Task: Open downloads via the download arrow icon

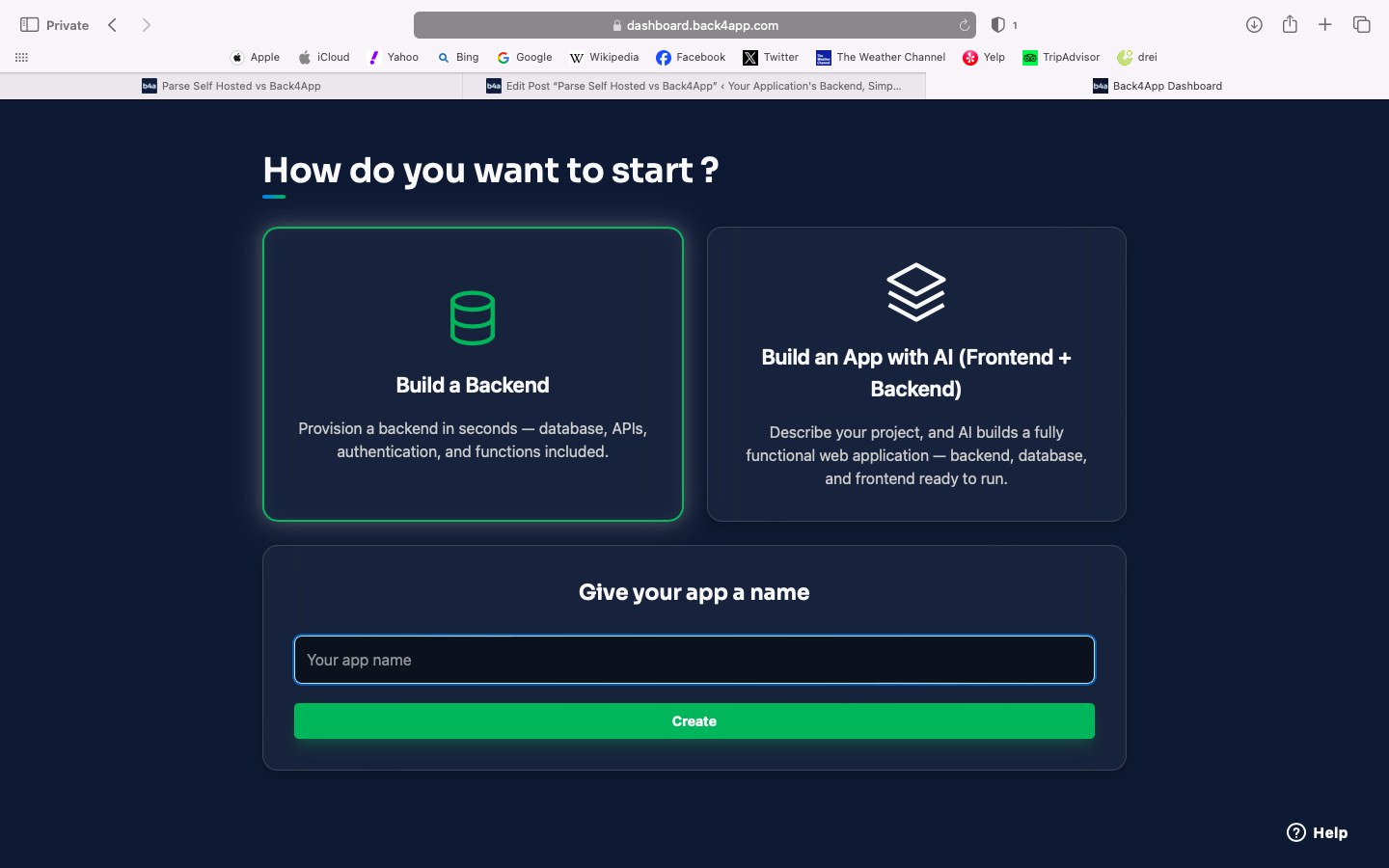Action: tap(1254, 25)
